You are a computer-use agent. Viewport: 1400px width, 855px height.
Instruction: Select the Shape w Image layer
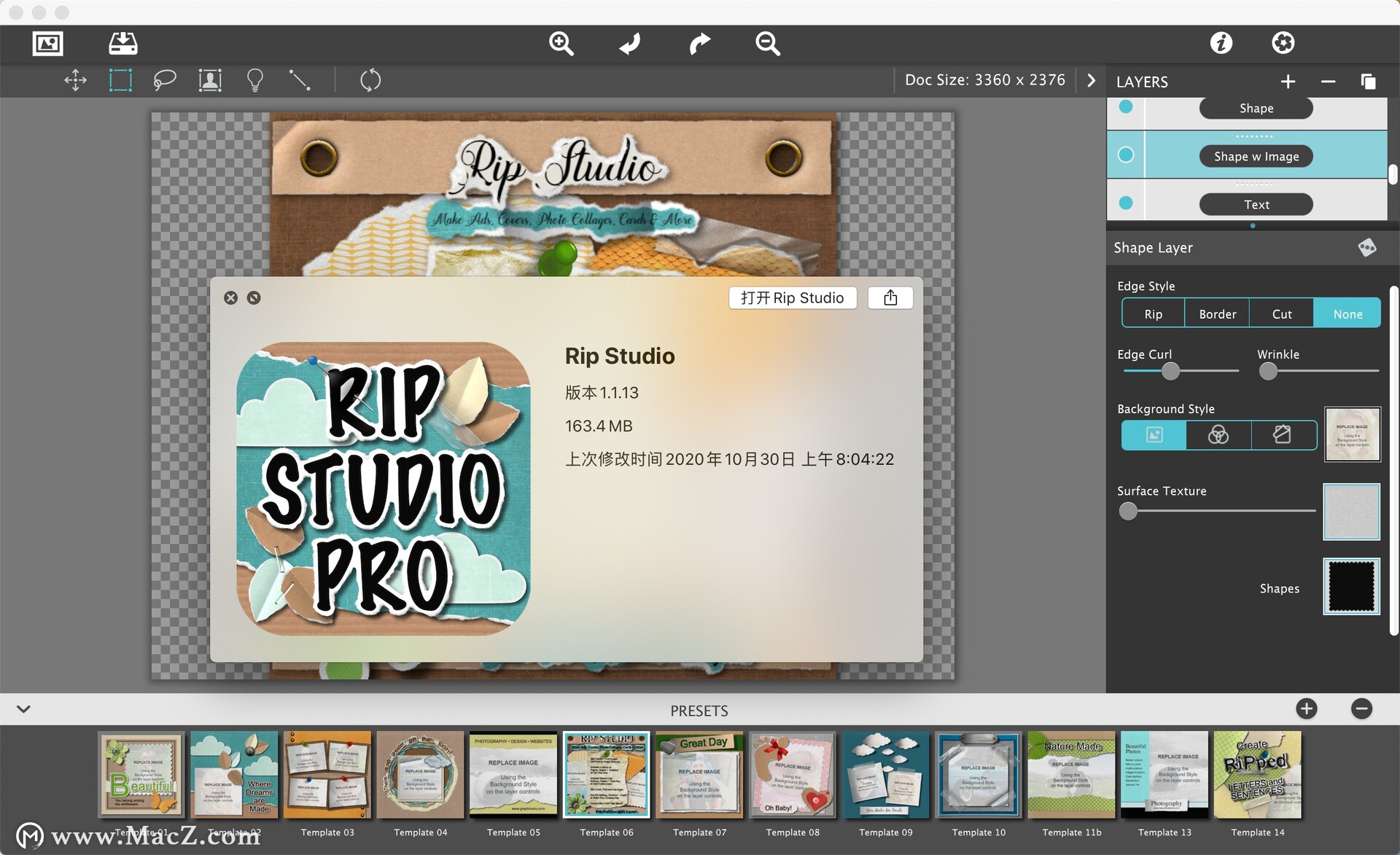pyautogui.click(x=1256, y=156)
